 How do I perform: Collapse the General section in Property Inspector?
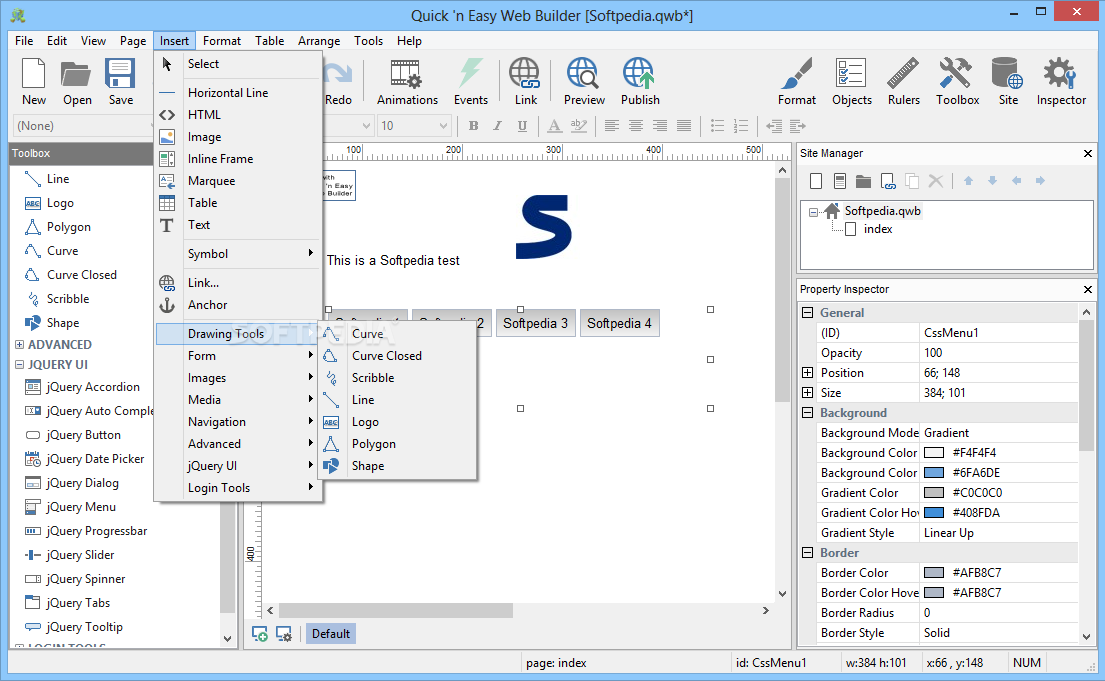pyautogui.click(x=808, y=313)
